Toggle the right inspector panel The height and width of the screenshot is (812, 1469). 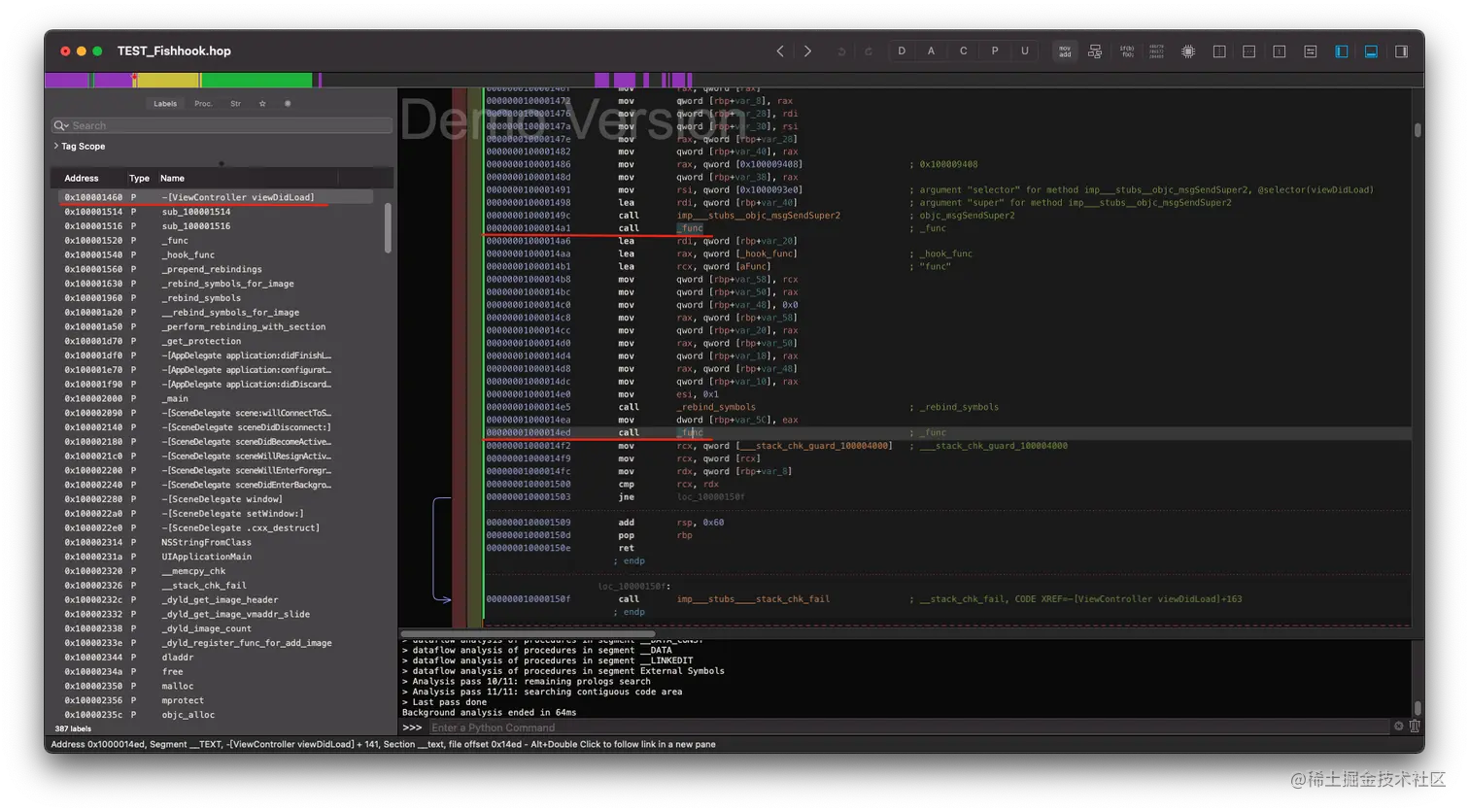click(1401, 51)
